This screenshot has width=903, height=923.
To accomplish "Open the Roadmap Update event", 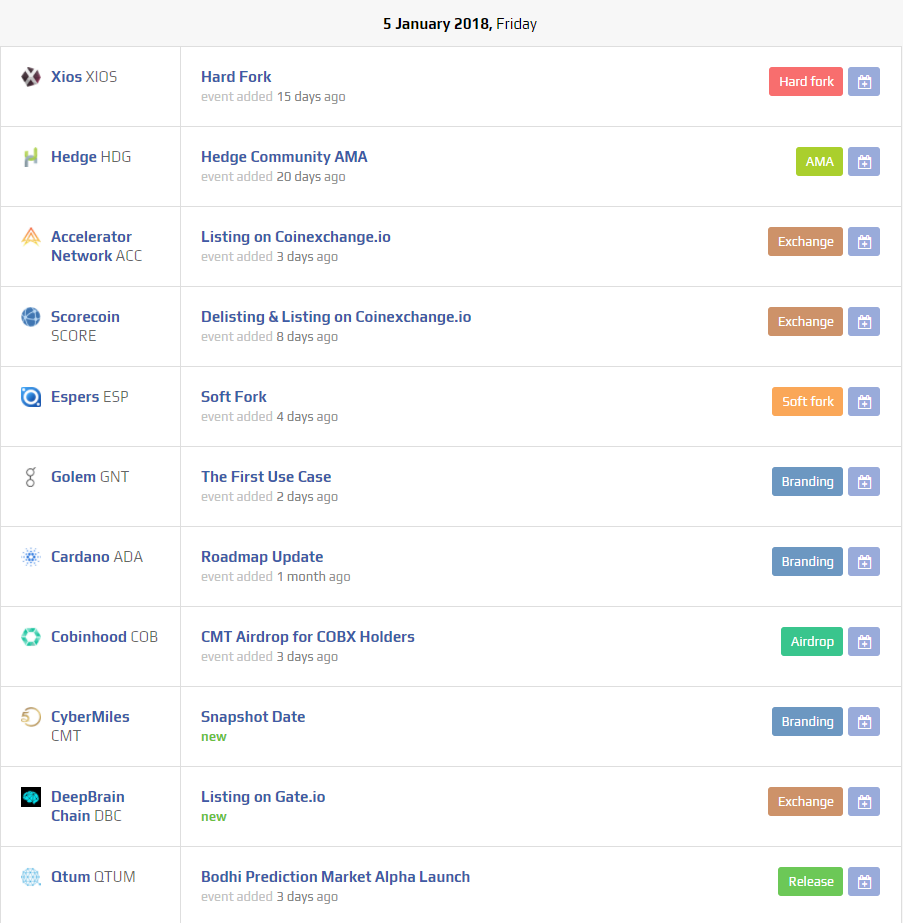I will [262, 557].
